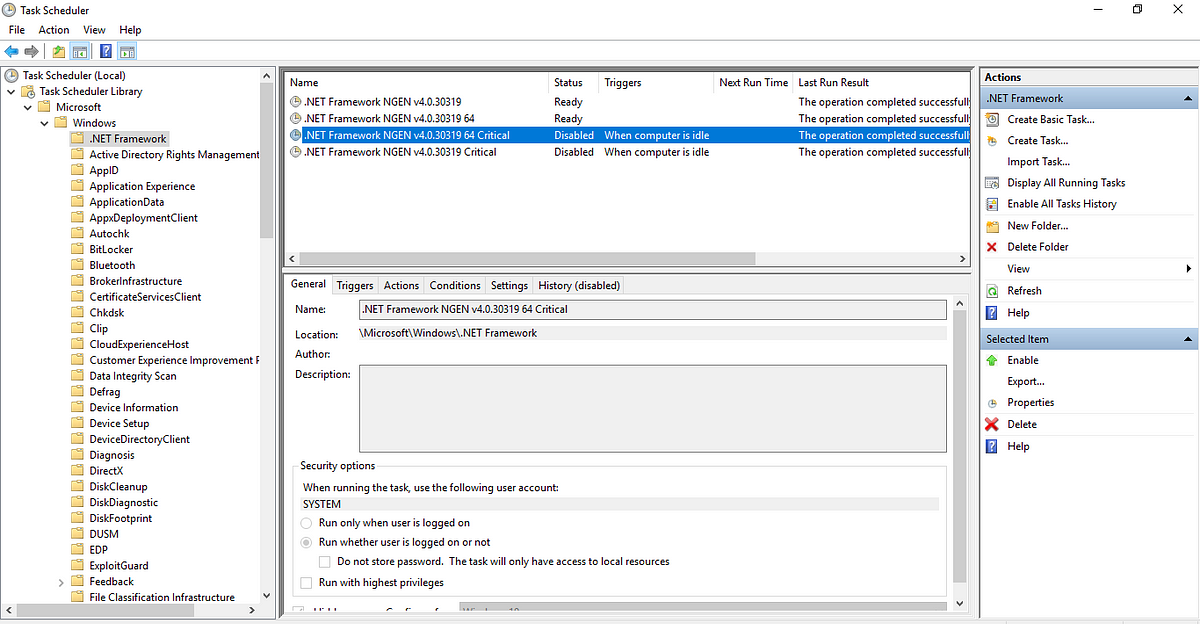
Task: Toggle the console tree pane toolbar icon
Action: pyautogui.click(x=79, y=51)
